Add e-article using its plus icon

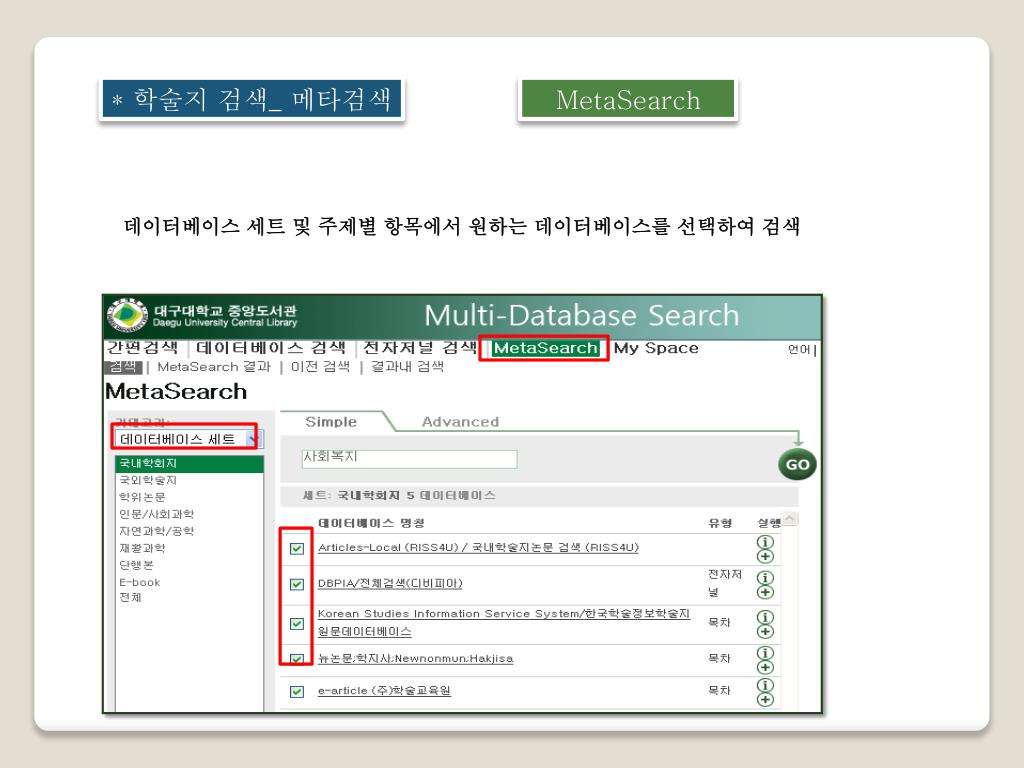(x=765, y=699)
